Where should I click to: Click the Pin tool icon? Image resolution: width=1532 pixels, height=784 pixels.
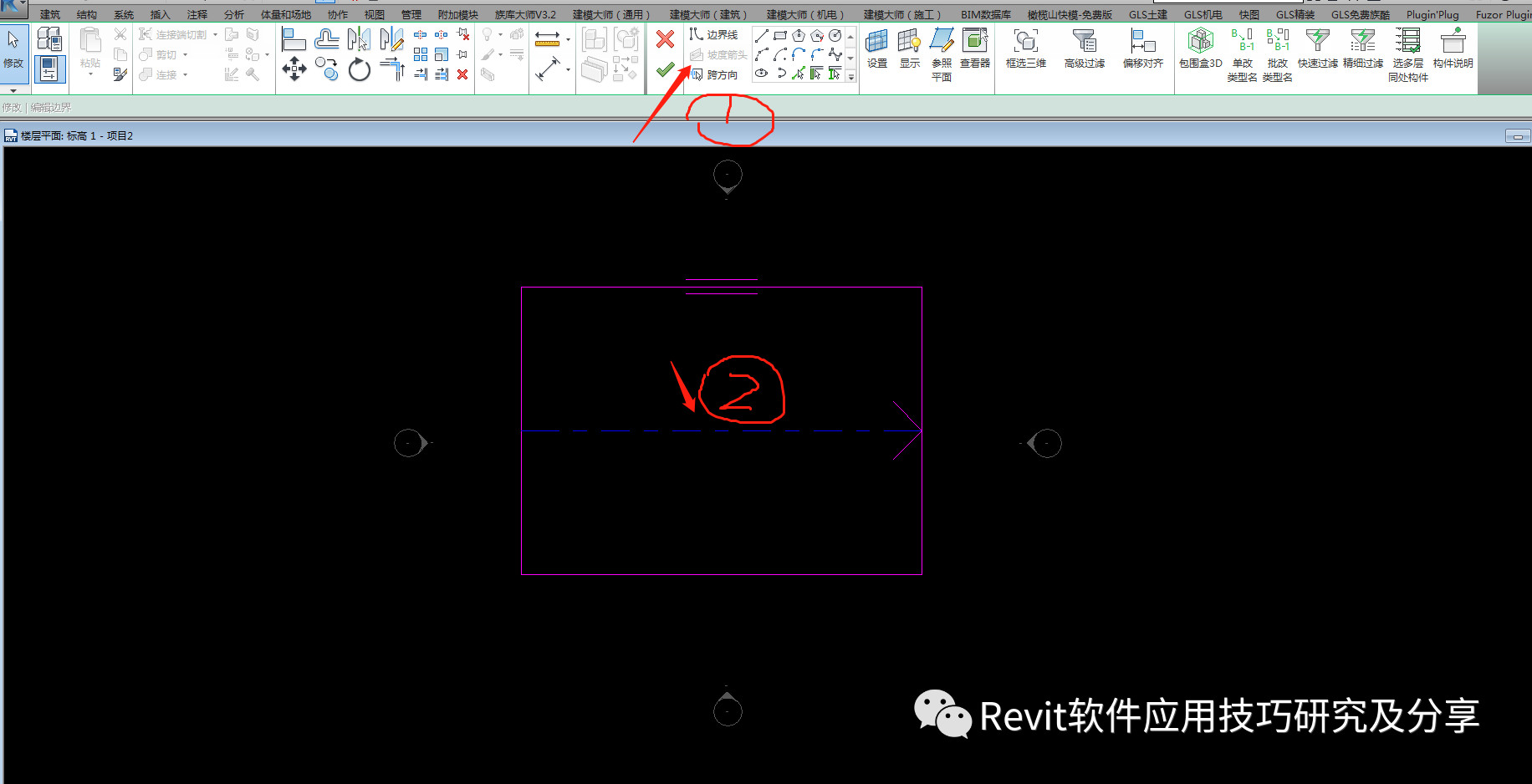pyautogui.click(x=462, y=54)
